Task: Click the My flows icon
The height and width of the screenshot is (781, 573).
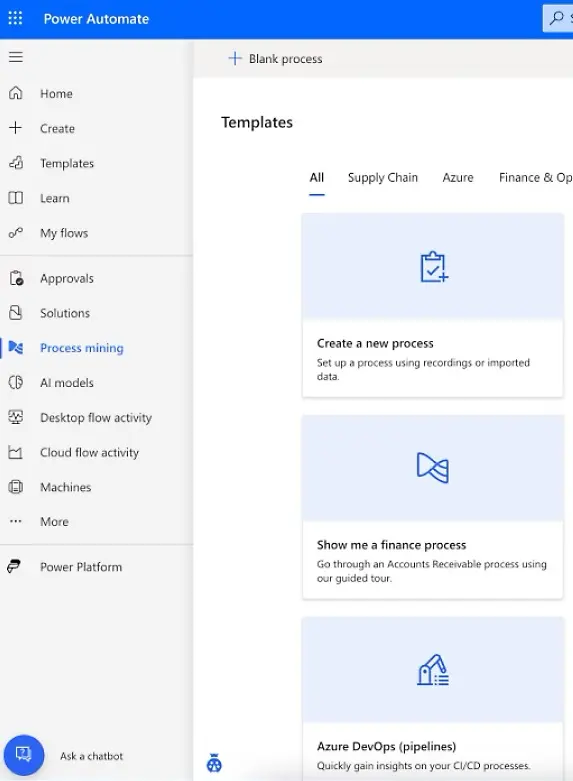Action: pos(15,232)
